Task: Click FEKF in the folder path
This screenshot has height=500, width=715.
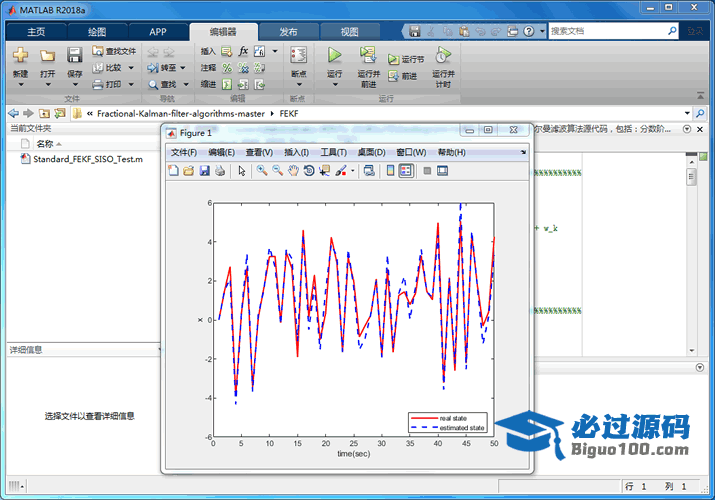Action: click(x=289, y=113)
